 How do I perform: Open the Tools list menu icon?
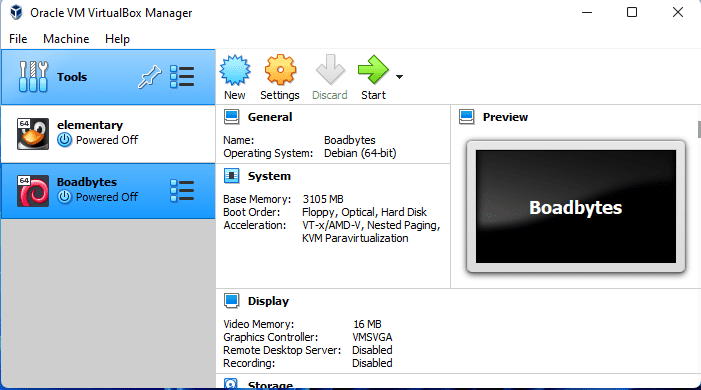[x=182, y=77]
